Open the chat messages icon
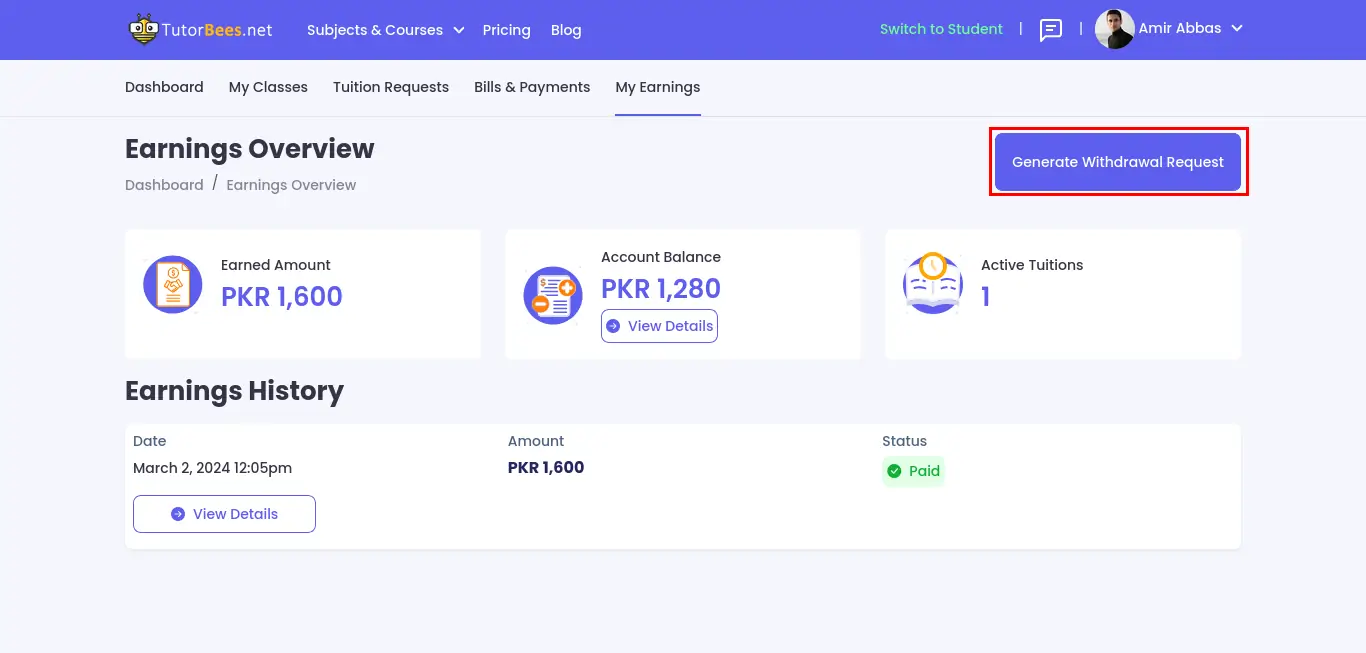The height and width of the screenshot is (653, 1366). [x=1050, y=30]
